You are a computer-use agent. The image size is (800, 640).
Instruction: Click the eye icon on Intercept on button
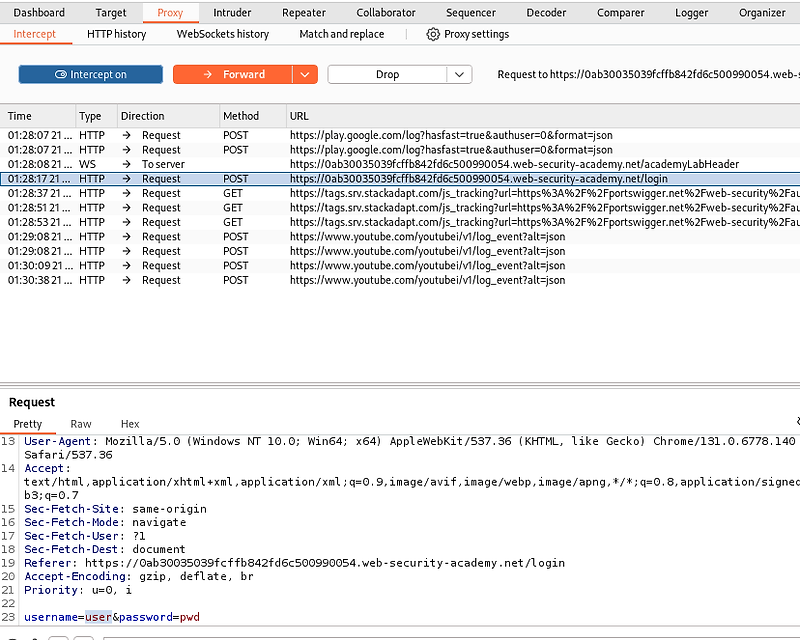(x=63, y=73)
